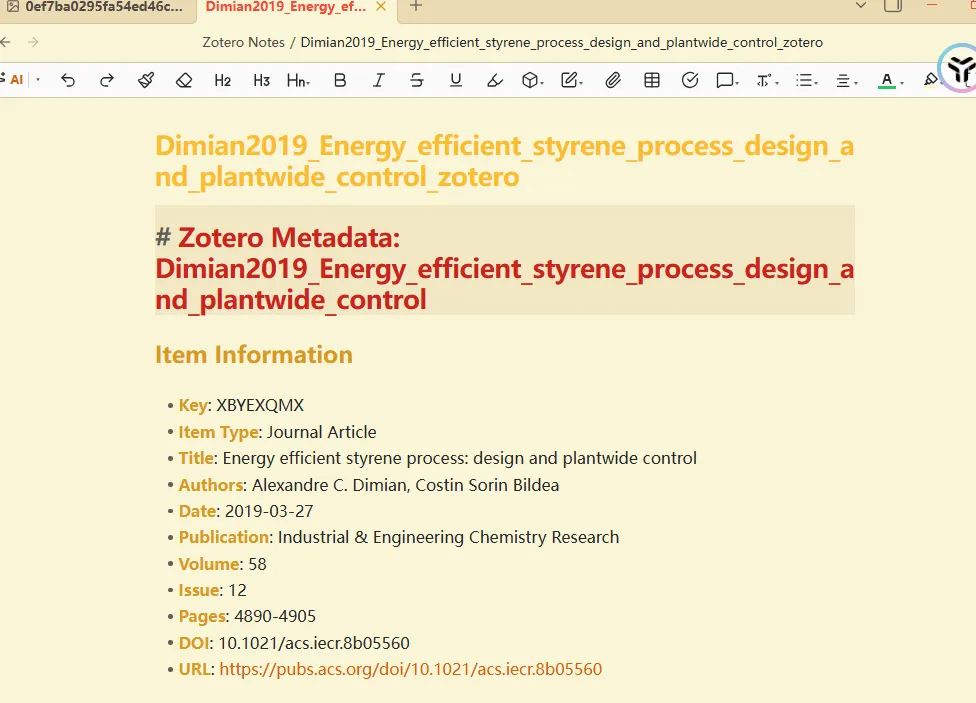Apply Heading 2 style
The height and width of the screenshot is (703, 976).
click(x=222, y=80)
